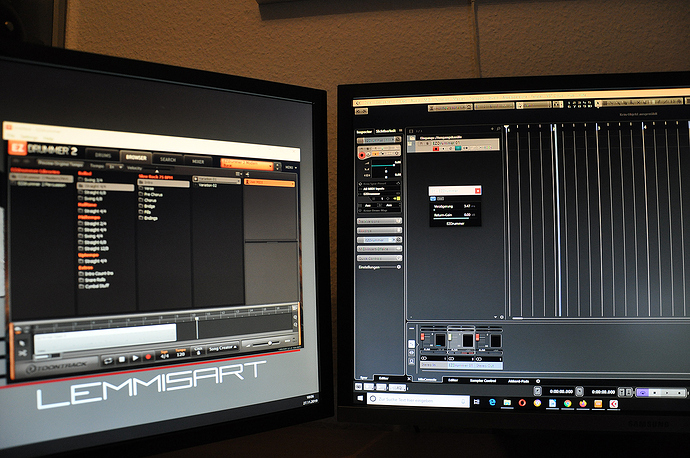
Task: Click the Windows taskbar search box
Action: click(x=418, y=400)
